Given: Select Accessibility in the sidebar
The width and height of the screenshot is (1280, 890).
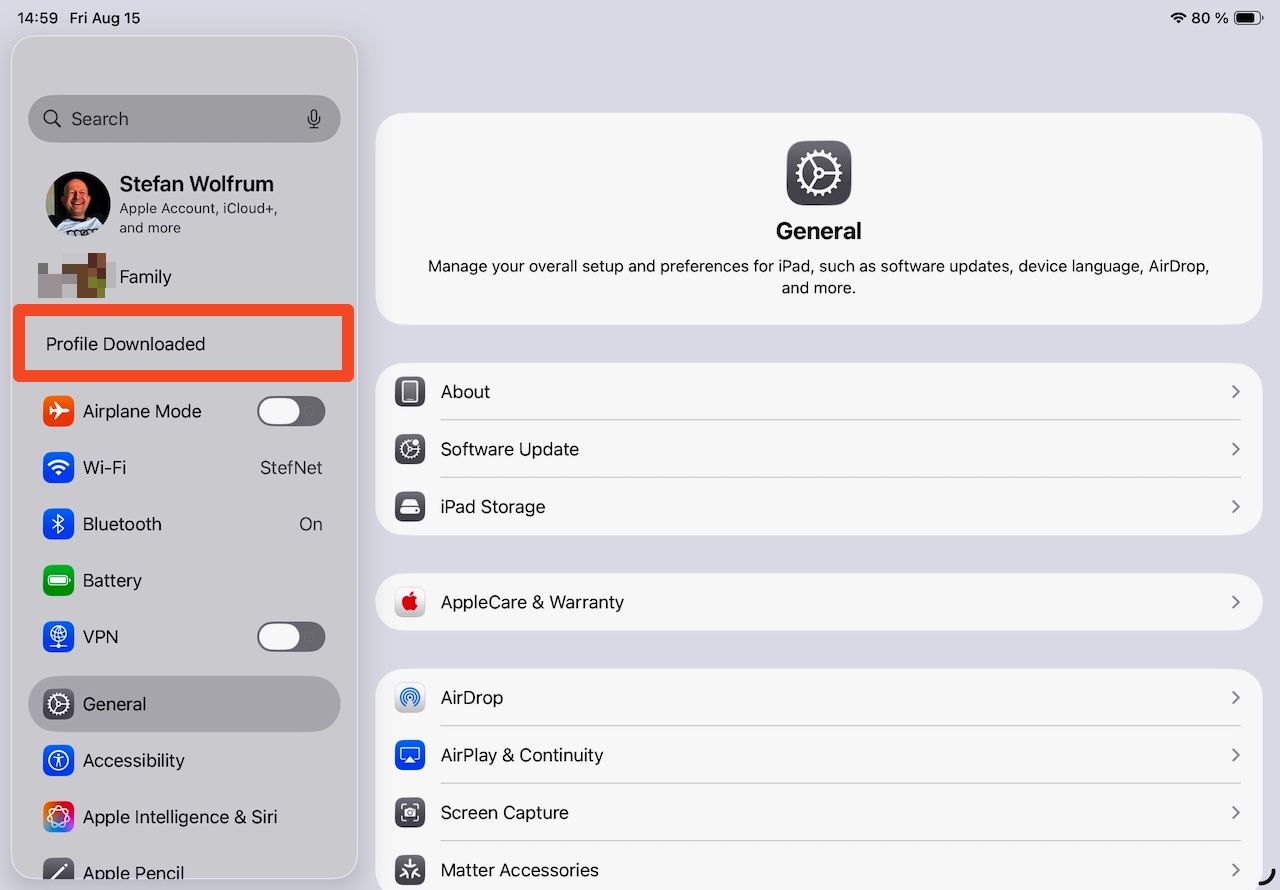Looking at the screenshot, I should (x=184, y=760).
